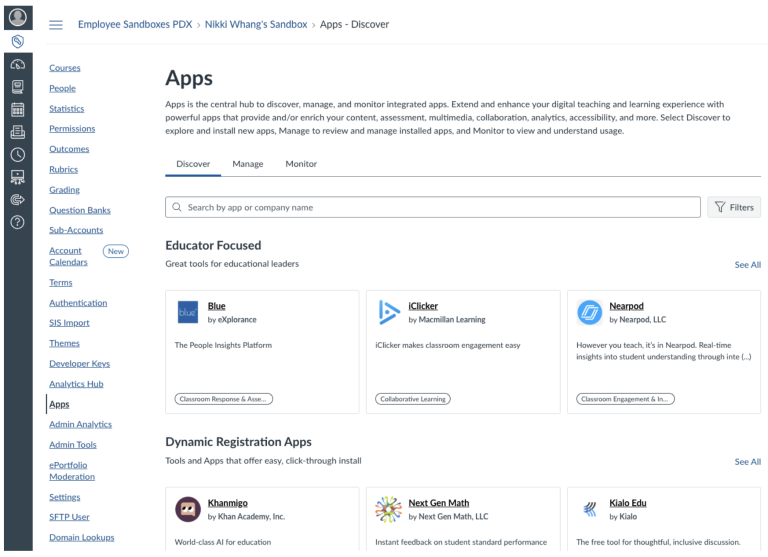The image size is (768, 557).
Task: Go to Developer Keys link
Action: click(x=79, y=364)
